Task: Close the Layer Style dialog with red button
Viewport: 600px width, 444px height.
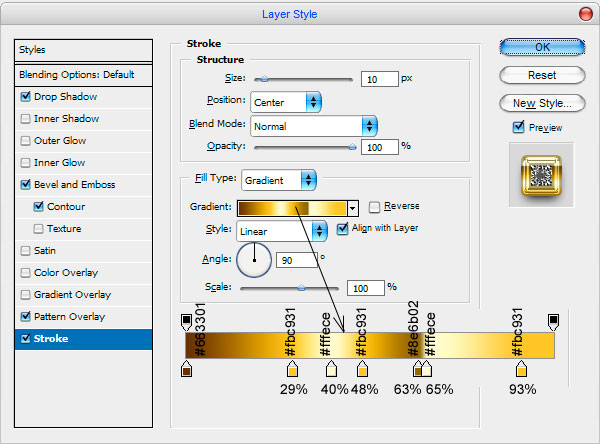Action: [x=585, y=14]
